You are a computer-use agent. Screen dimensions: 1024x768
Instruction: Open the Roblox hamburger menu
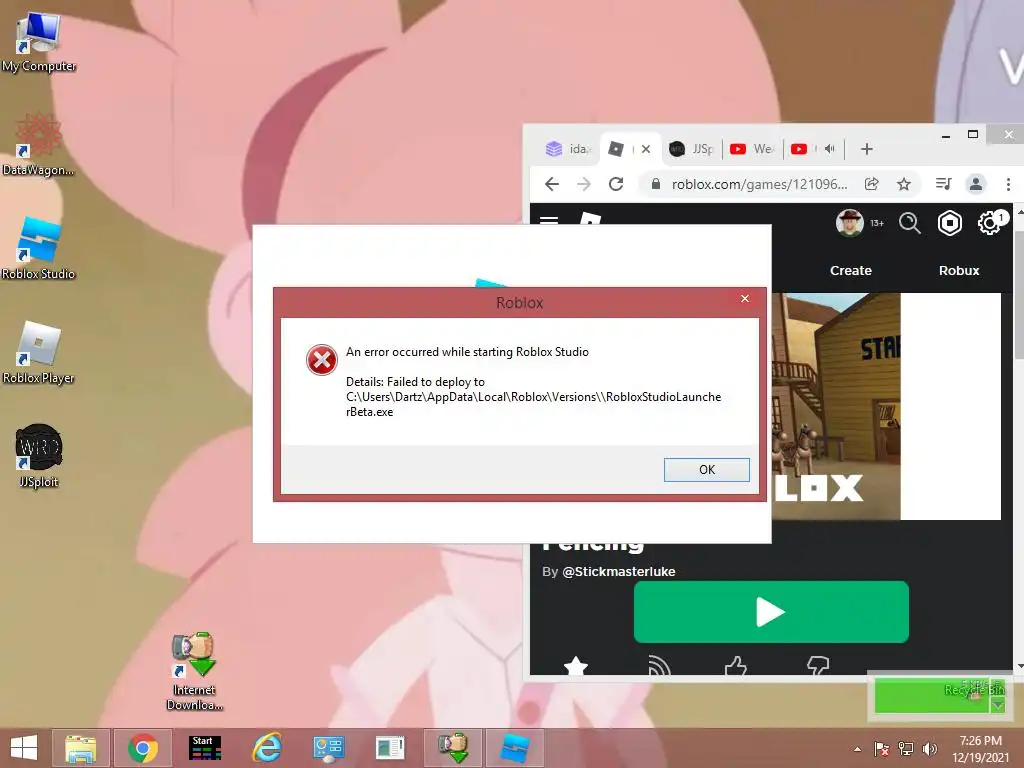tap(549, 220)
